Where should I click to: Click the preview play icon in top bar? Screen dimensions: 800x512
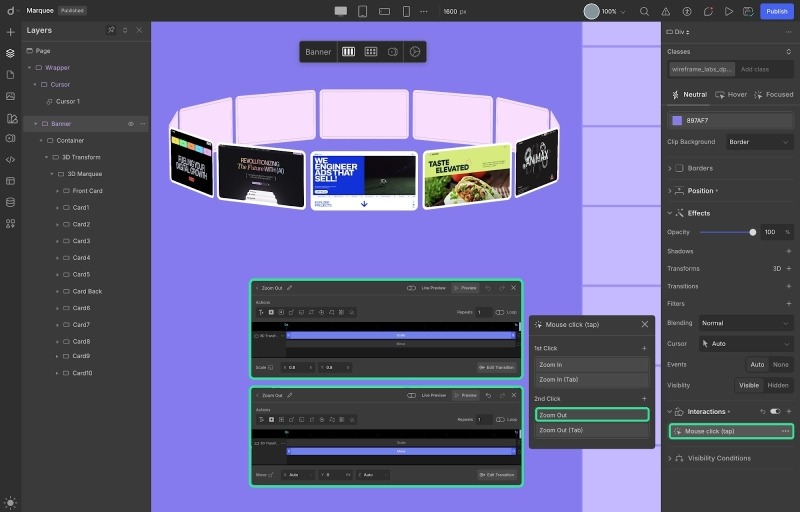point(728,11)
